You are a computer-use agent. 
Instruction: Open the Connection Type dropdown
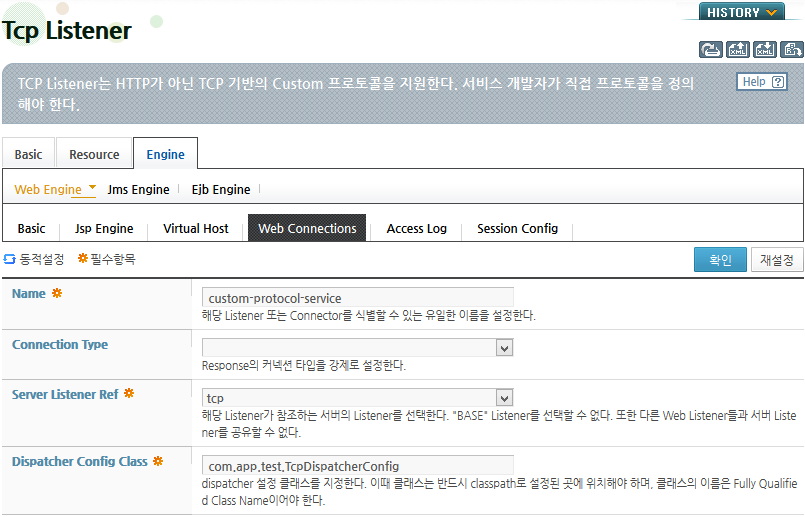358,348
